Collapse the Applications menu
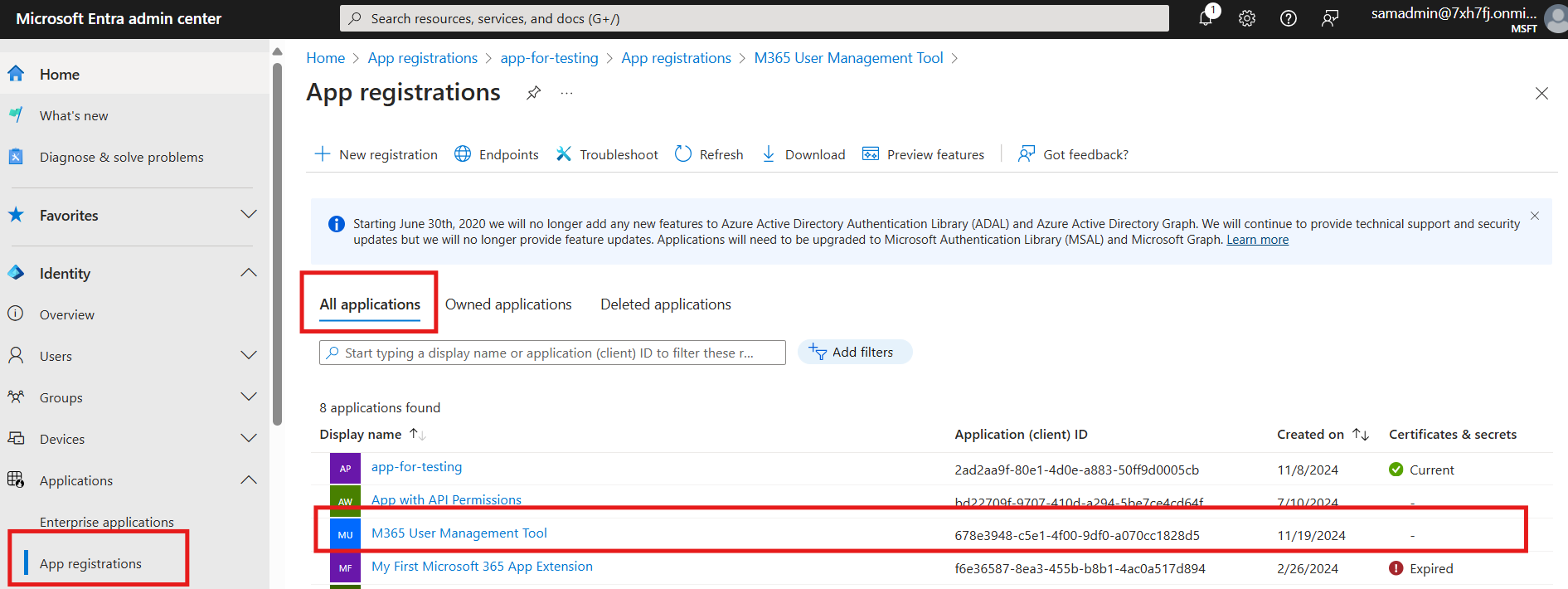 point(249,480)
